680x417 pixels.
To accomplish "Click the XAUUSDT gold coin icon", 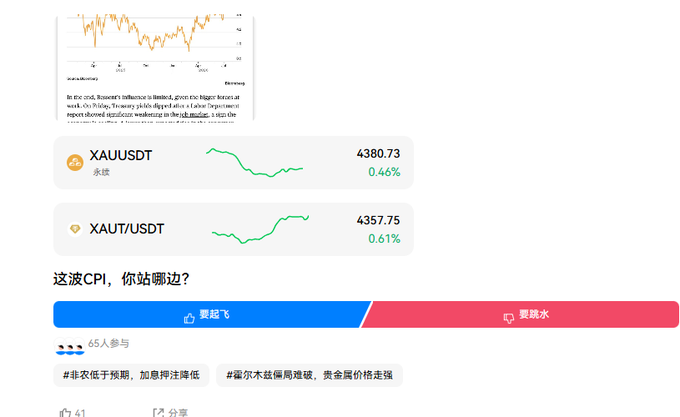I will 75,163.
